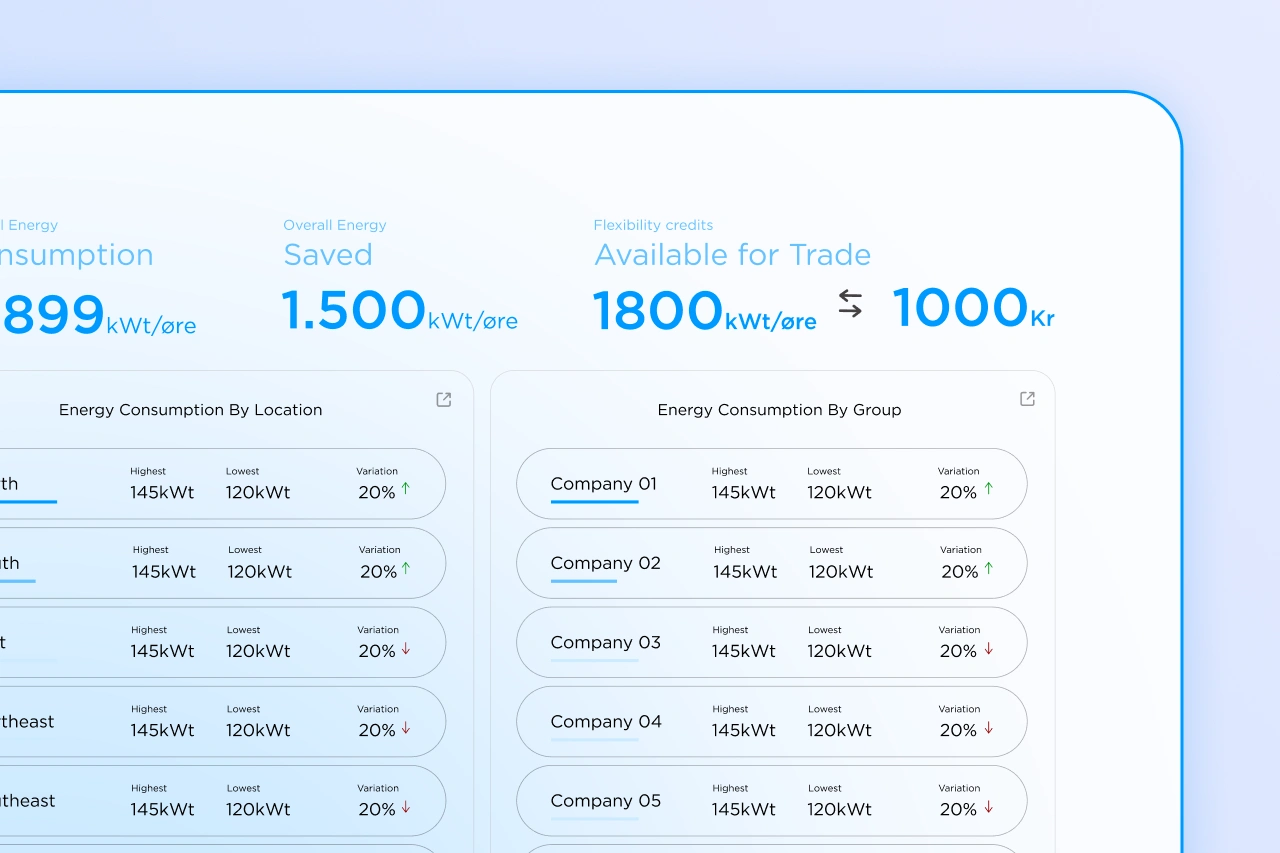
Task: Click green up arrow in Company 01 row
Action: click(x=988, y=488)
